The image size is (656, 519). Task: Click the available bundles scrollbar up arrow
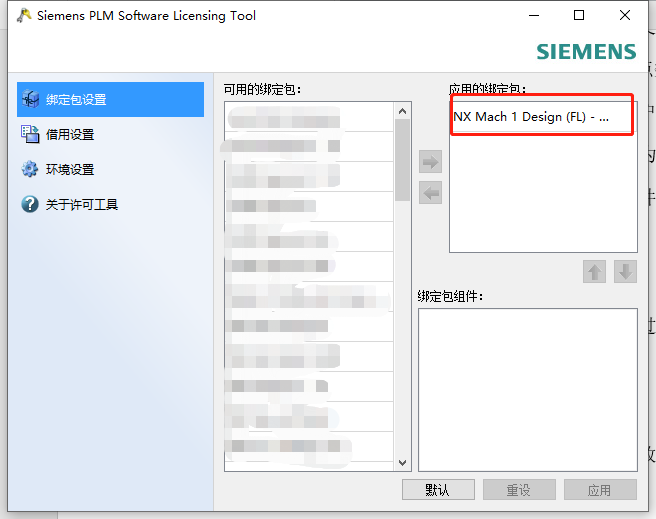pos(402,111)
